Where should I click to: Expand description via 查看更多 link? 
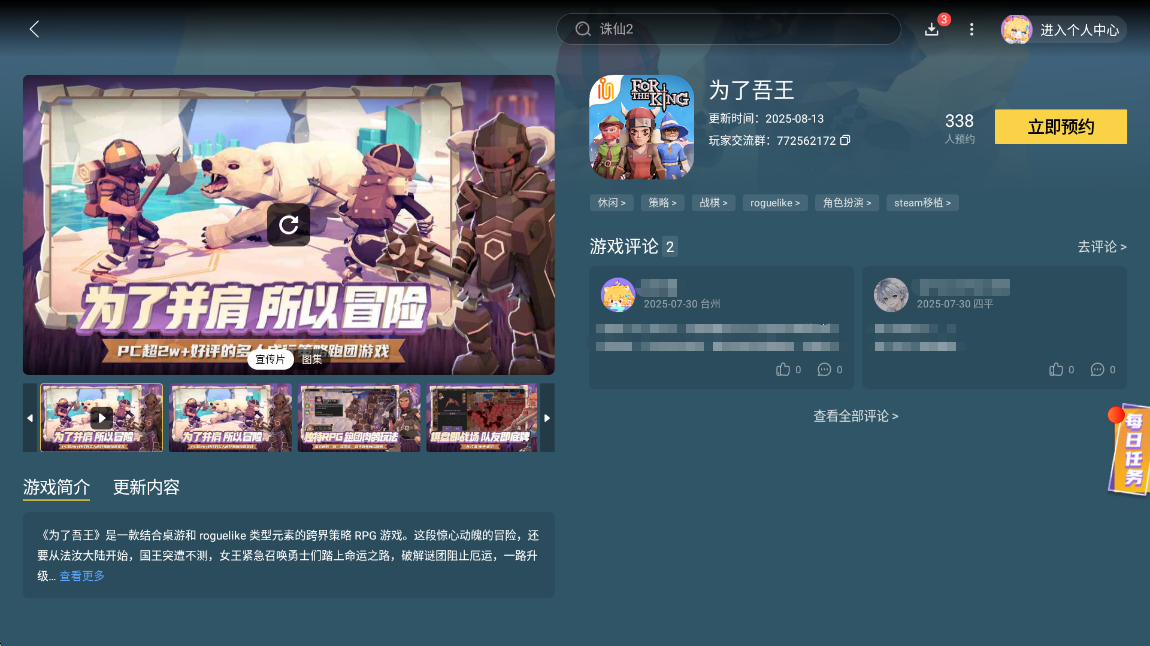coord(82,576)
